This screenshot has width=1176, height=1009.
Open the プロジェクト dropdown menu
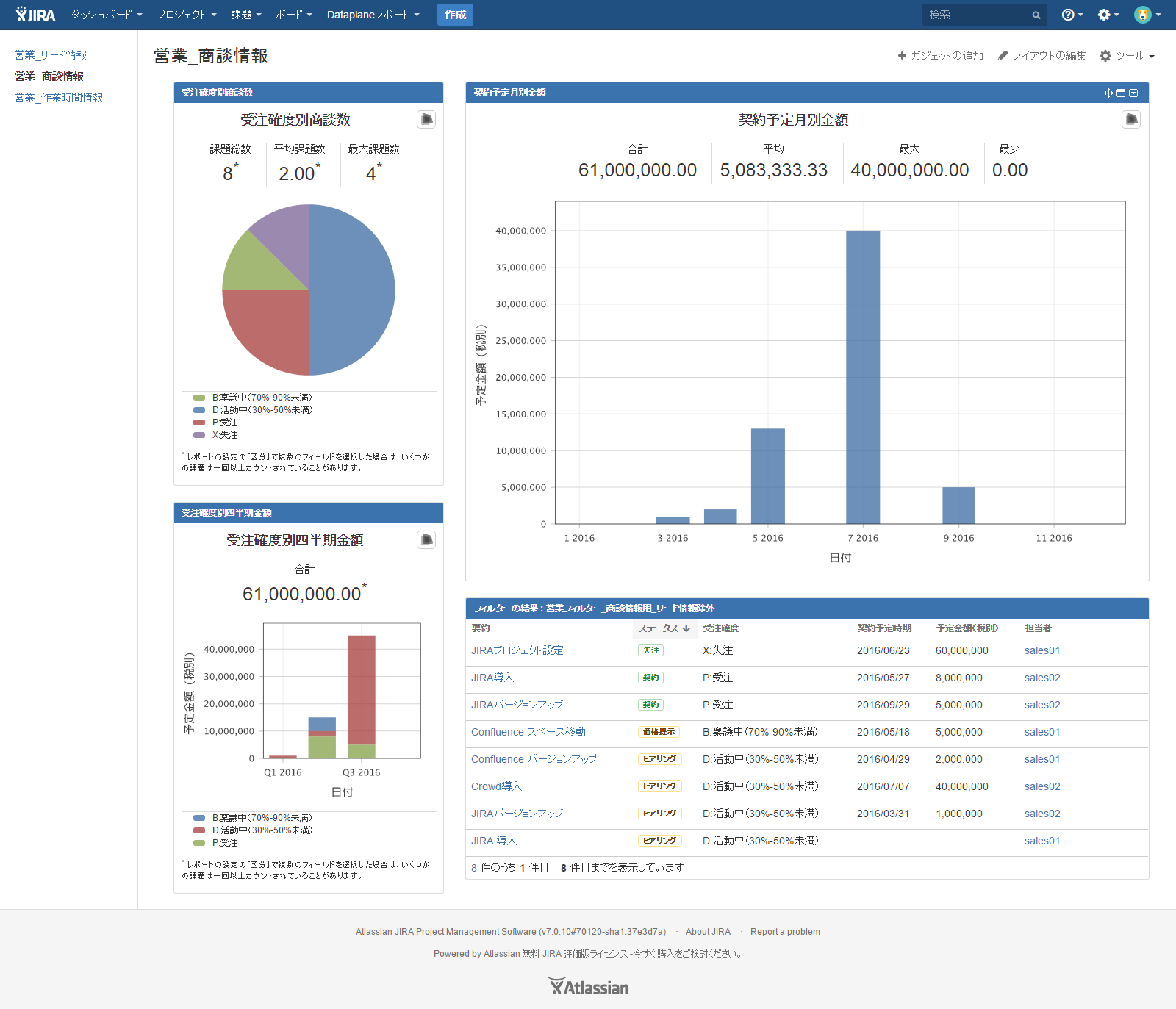pos(186,15)
